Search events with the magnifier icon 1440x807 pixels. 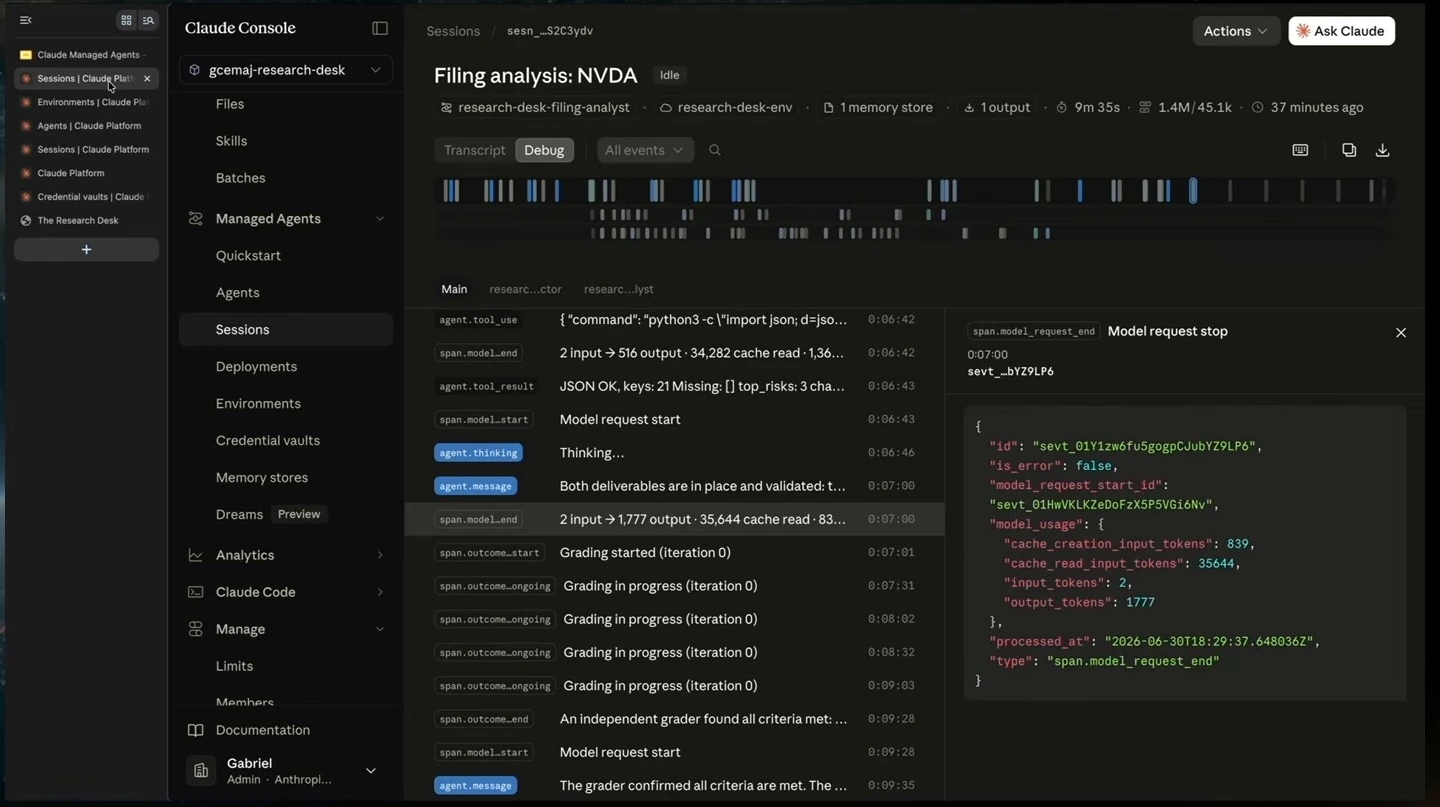tap(714, 150)
